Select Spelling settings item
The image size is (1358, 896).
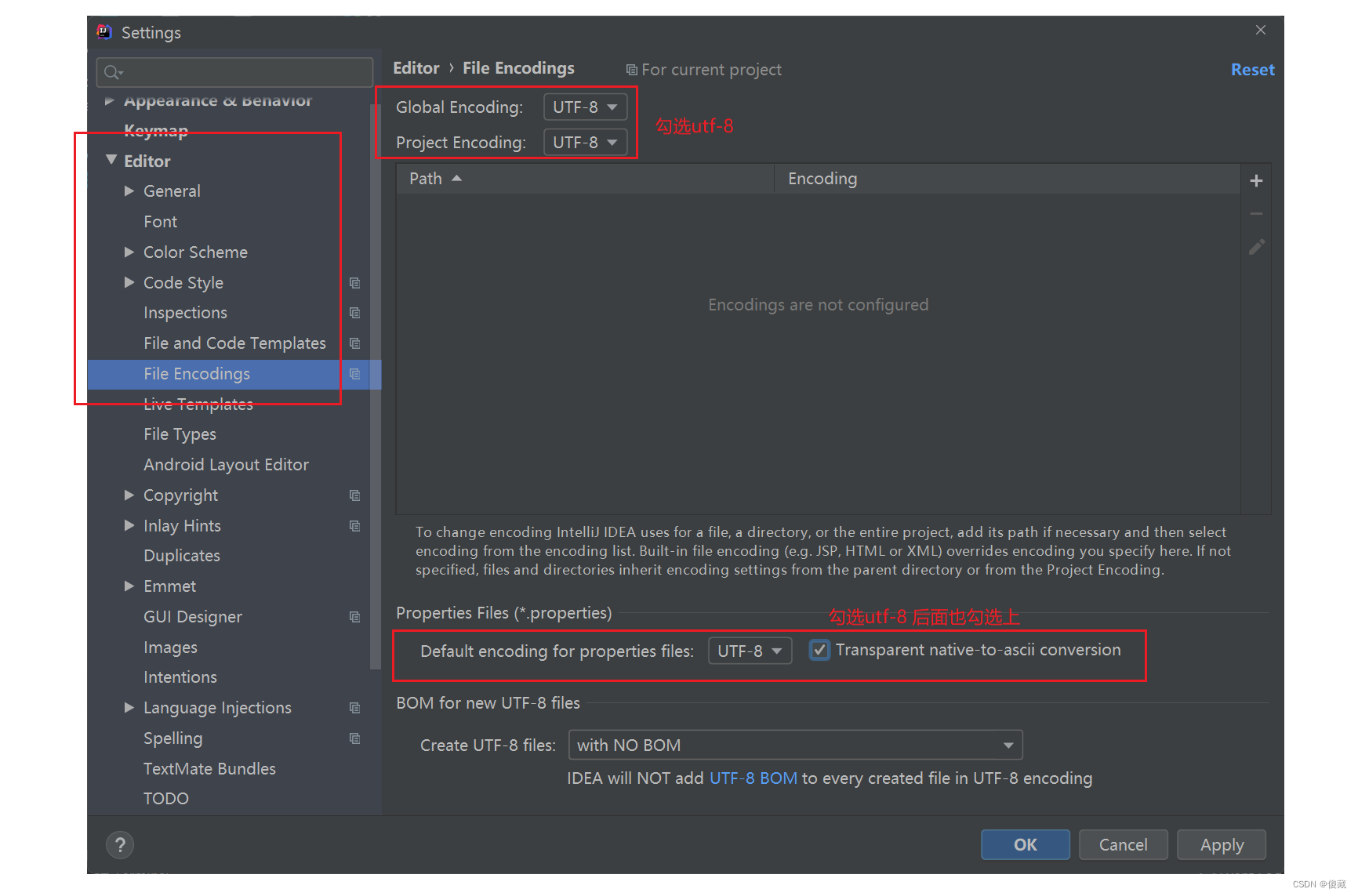point(173,738)
